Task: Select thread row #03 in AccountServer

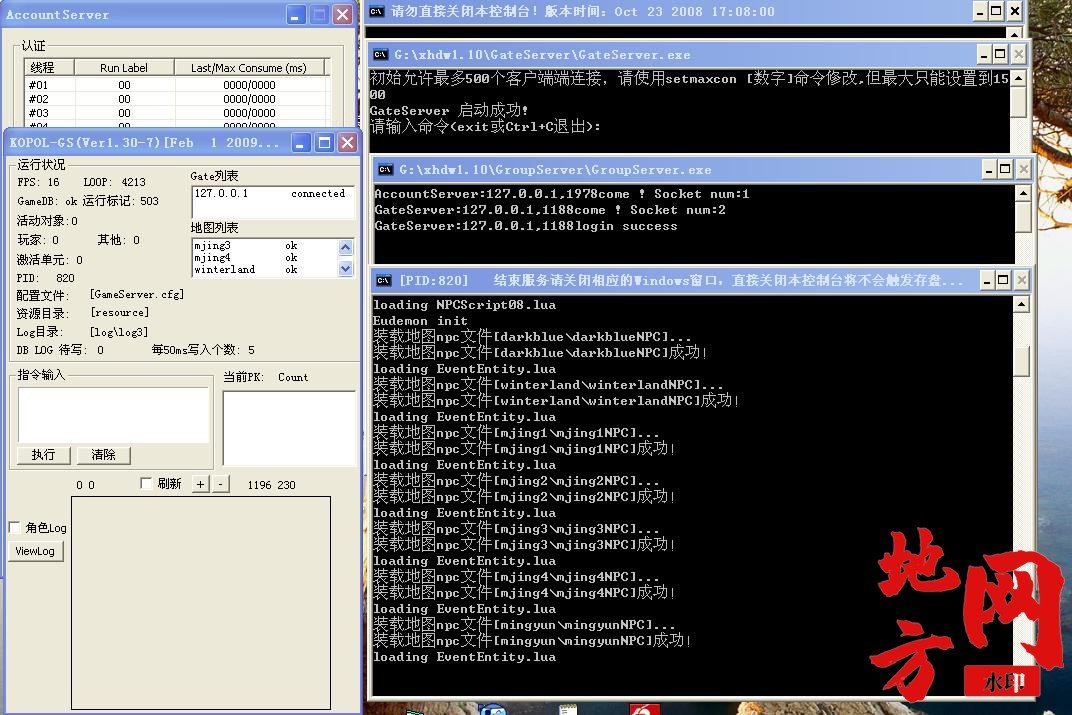Action: click(176, 112)
